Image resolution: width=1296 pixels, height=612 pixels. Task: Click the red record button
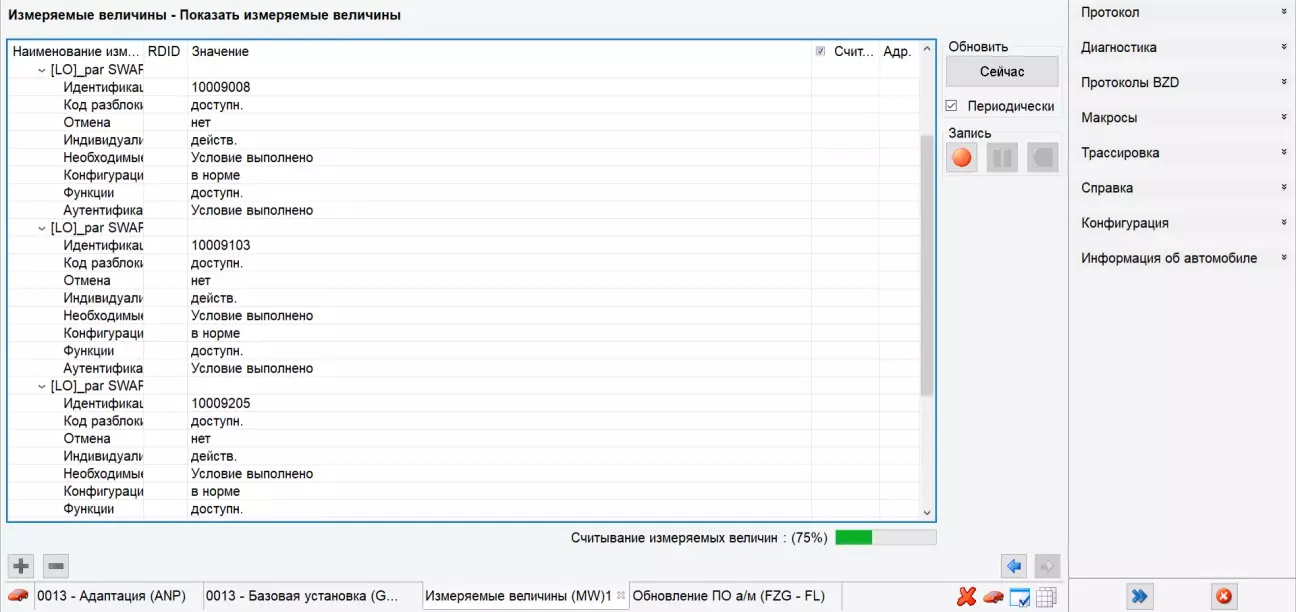pos(962,158)
